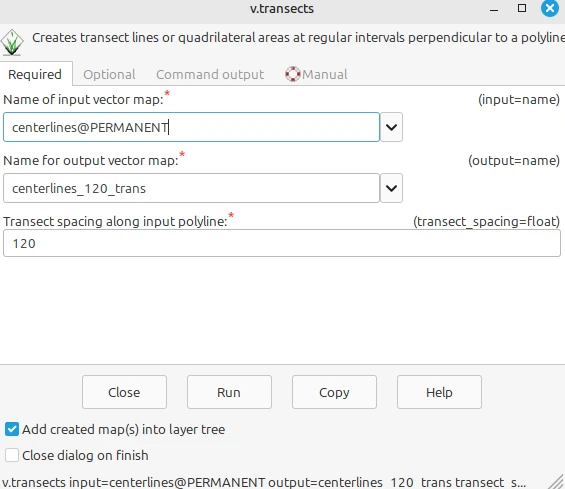Screen dimensions: 565x489
Task: Click the Run button
Action: pyautogui.click(x=229, y=392)
